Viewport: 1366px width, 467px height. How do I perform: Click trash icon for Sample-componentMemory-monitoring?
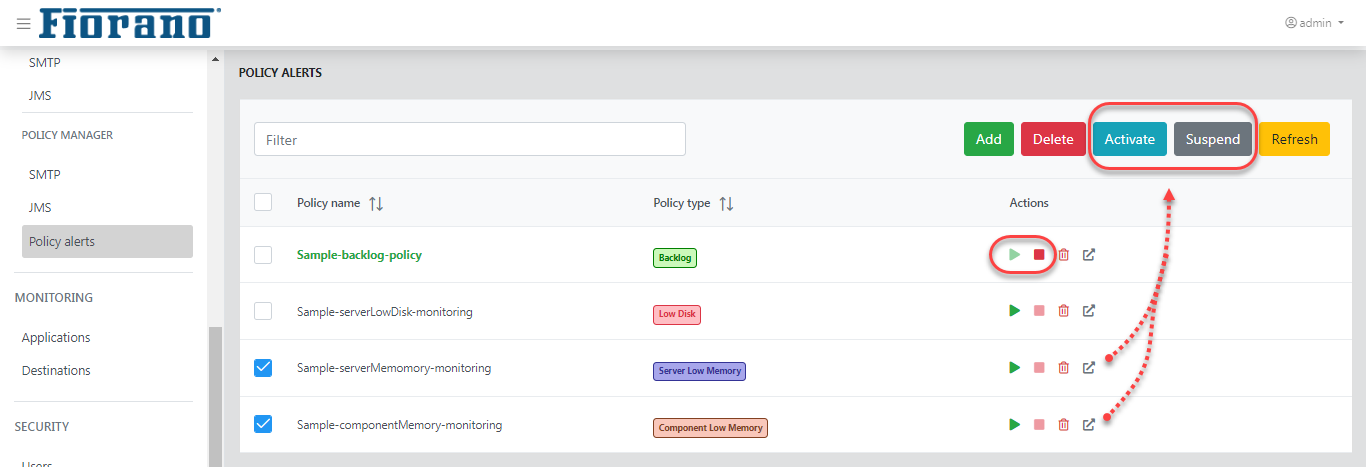pos(1063,425)
